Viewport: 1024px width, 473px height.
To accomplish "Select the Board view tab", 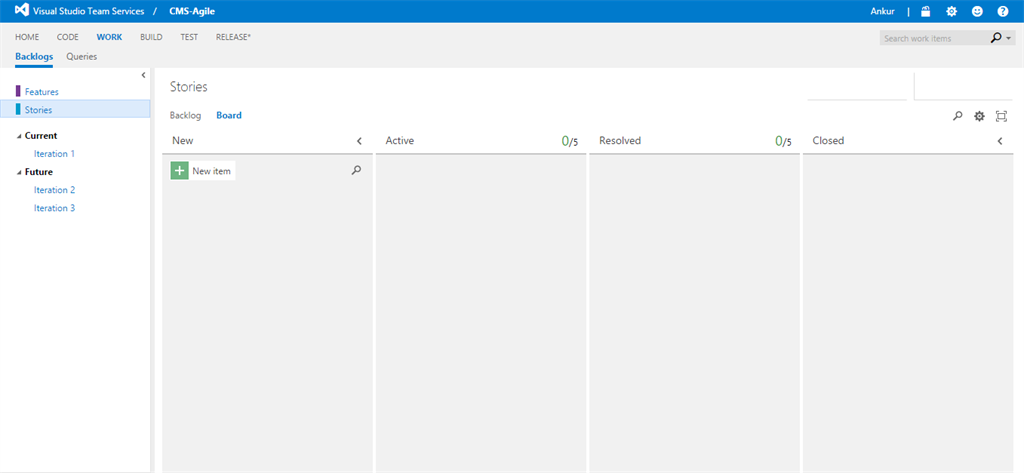I will pyautogui.click(x=229, y=116).
